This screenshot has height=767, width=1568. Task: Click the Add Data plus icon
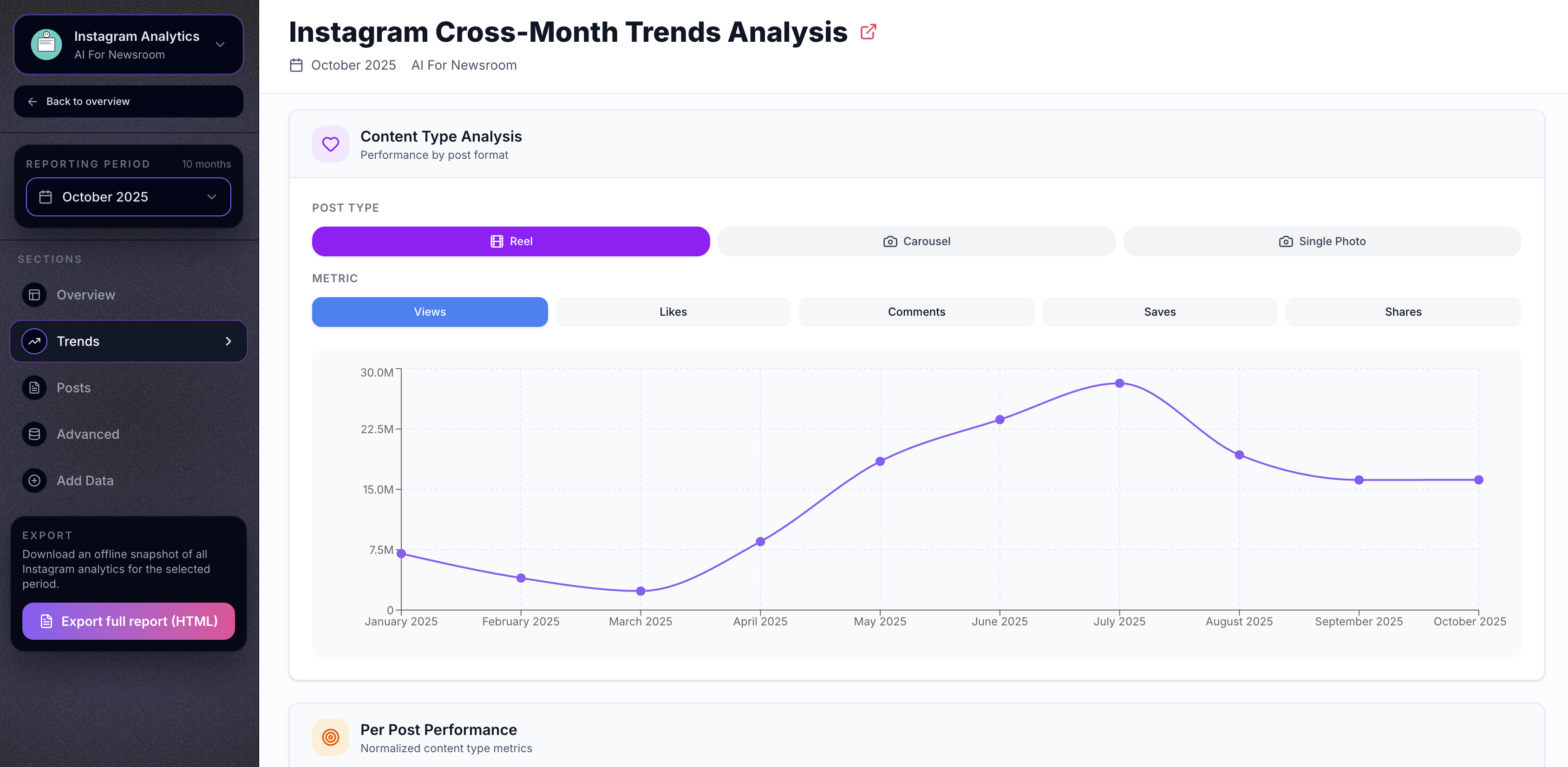35,481
